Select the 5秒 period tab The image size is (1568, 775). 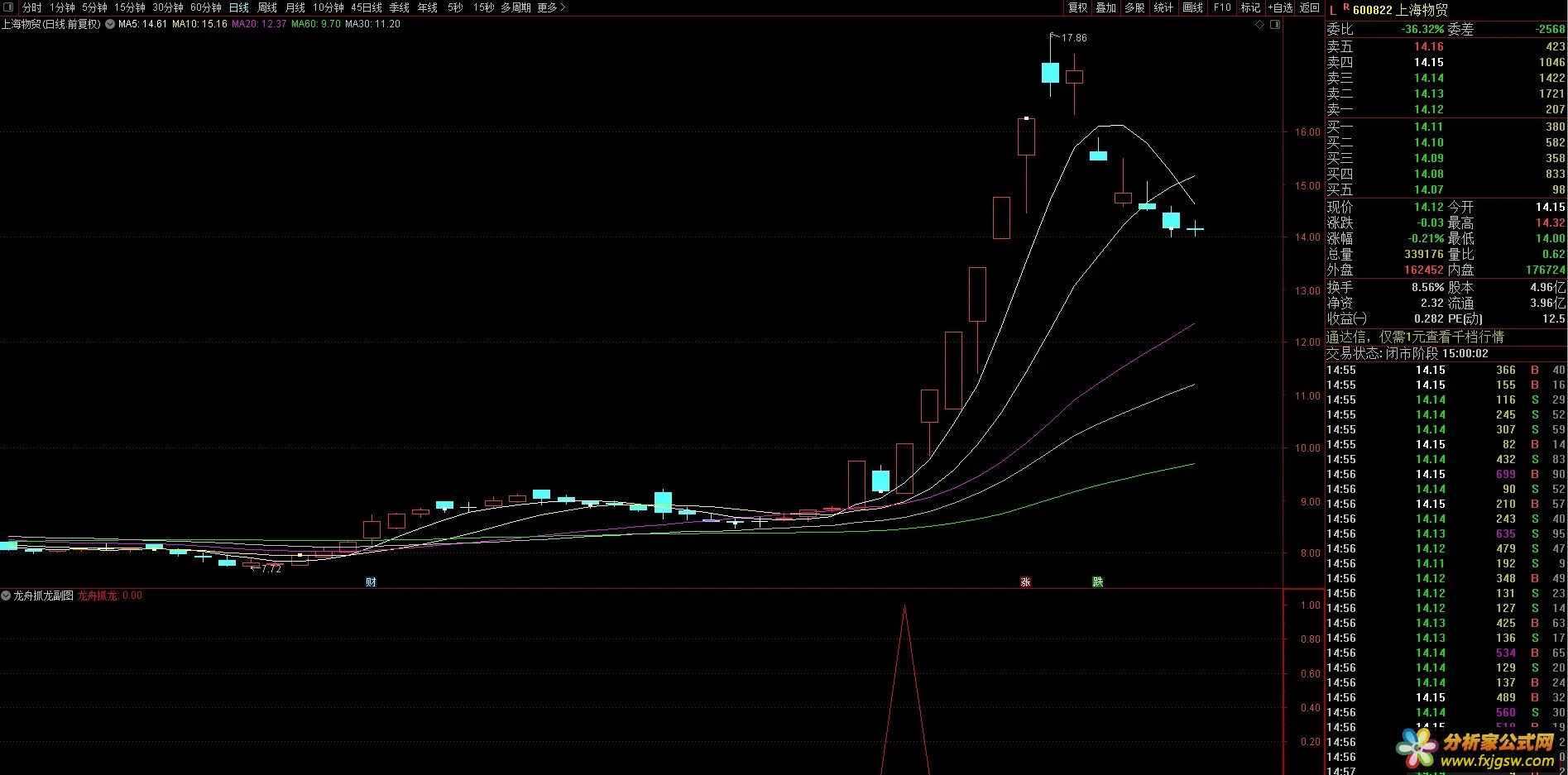[455, 7]
